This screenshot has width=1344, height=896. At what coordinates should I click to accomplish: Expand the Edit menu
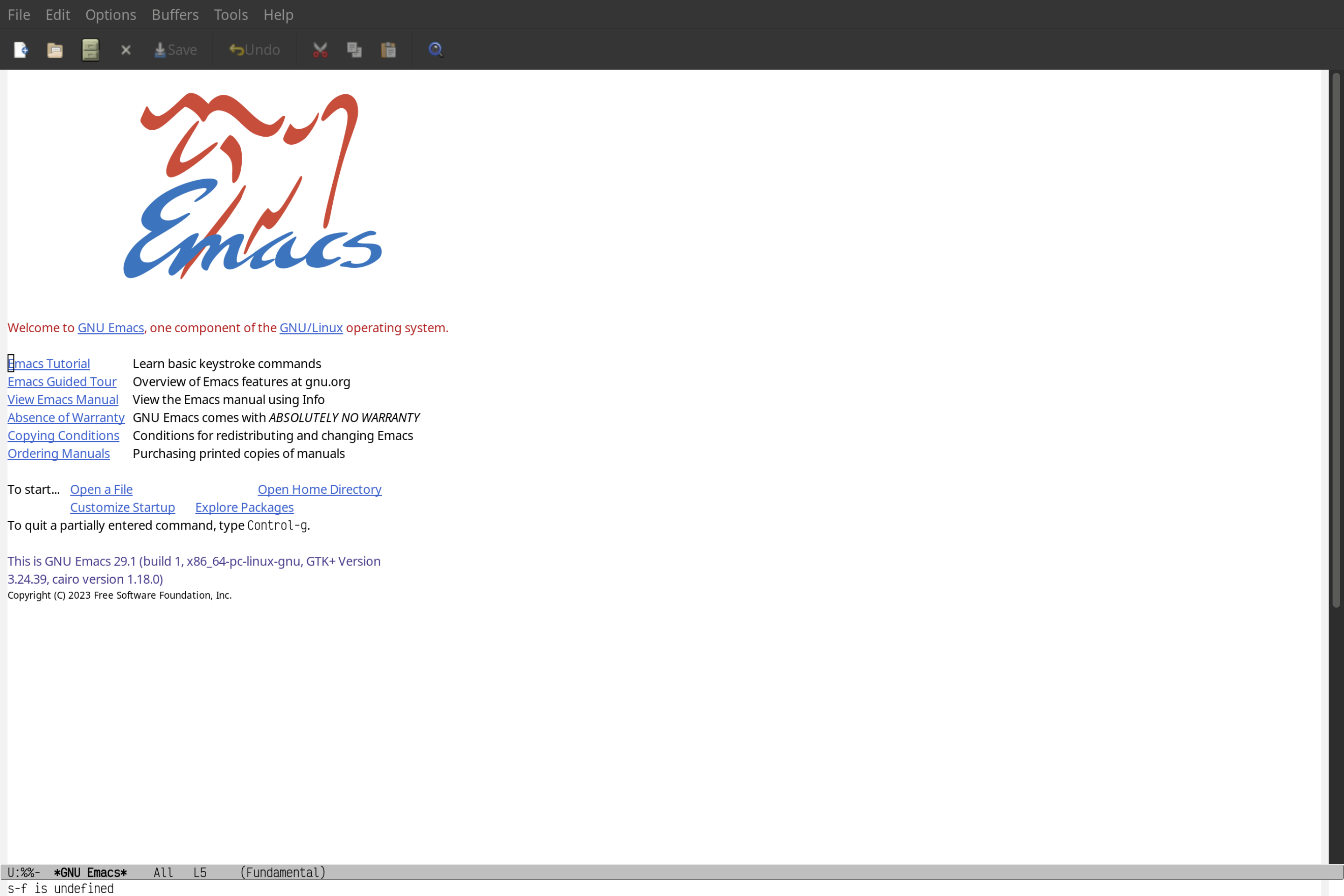point(57,14)
